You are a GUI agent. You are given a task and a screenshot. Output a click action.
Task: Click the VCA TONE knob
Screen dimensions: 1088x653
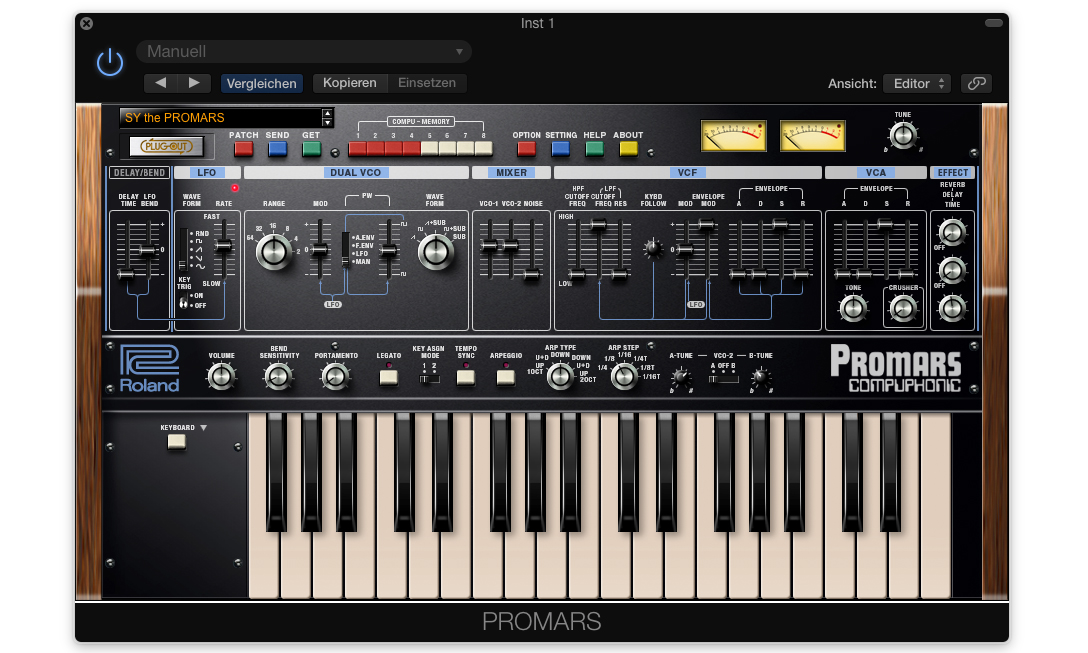pos(853,308)
